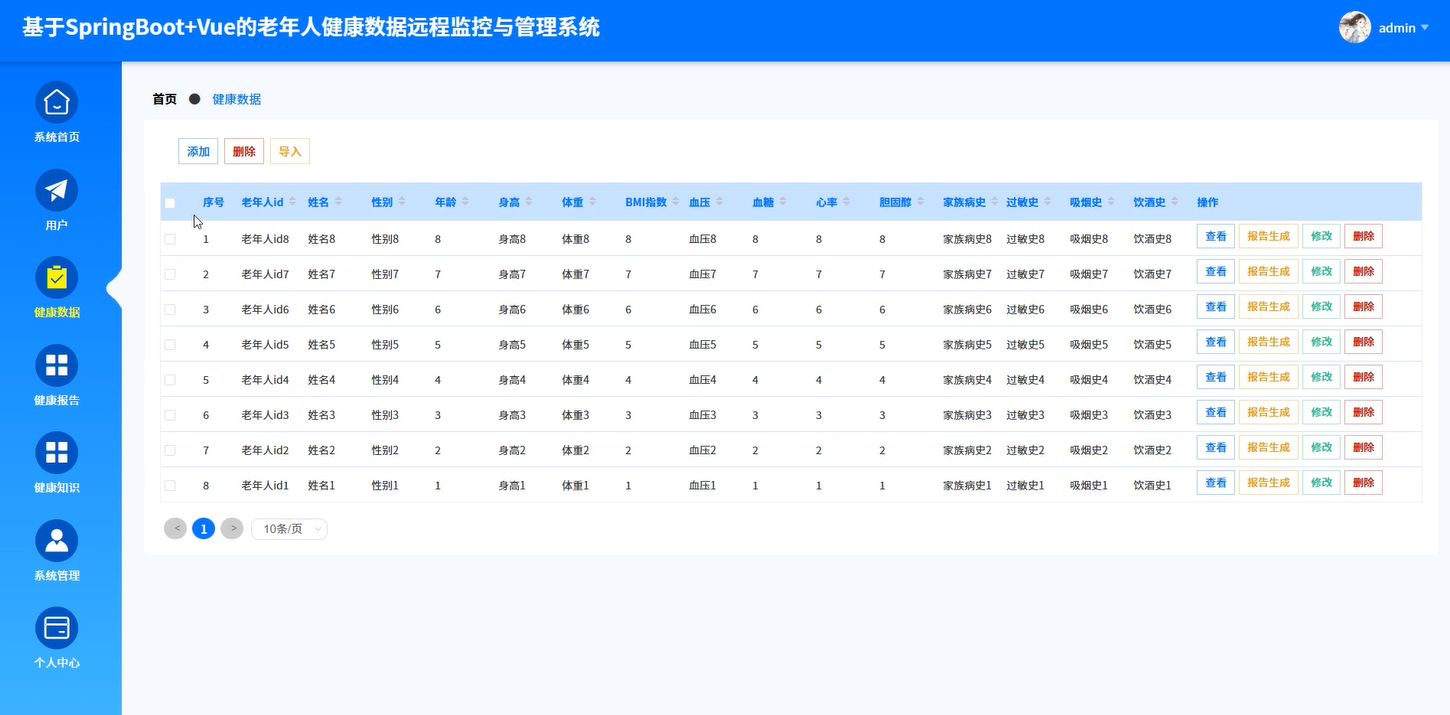Click the 序号 column header
Viewport: 1450px width, 715px height.
pyautogui.click(x=213, y=202)
